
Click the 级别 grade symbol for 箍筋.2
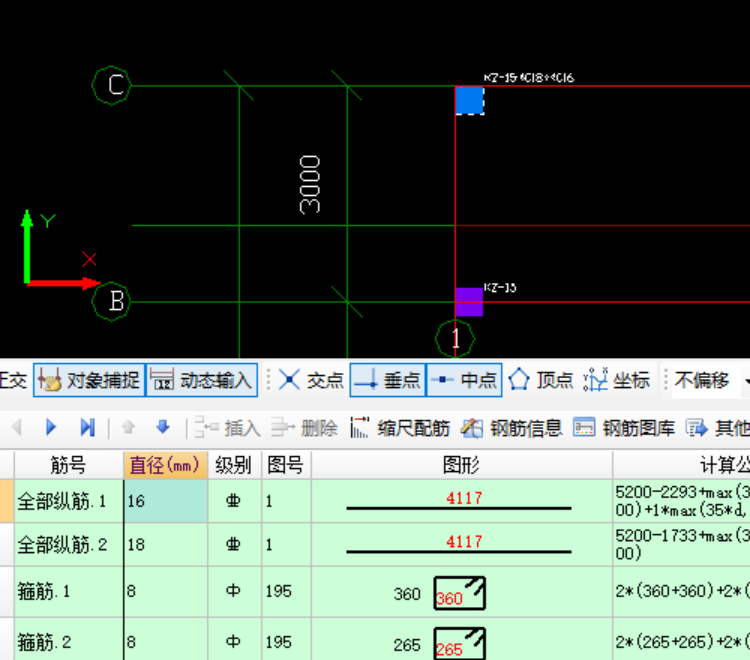[233, 641]
